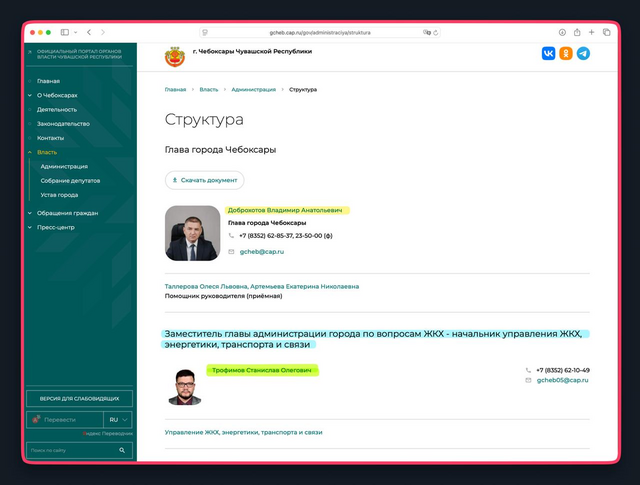Open the VK social network icon
The width and height of the screenshot is (640, 485).
click(x=548, y=54)
